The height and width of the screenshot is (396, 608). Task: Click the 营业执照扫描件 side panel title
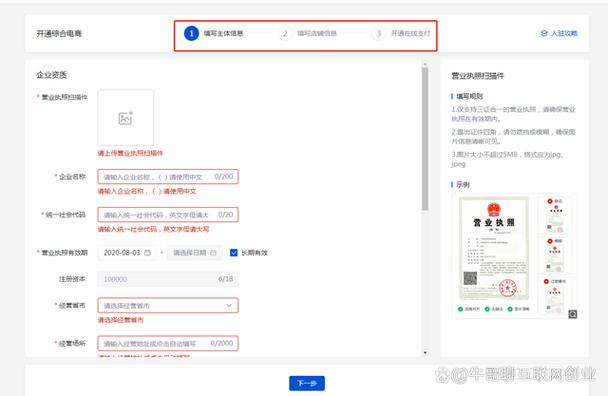478,76
